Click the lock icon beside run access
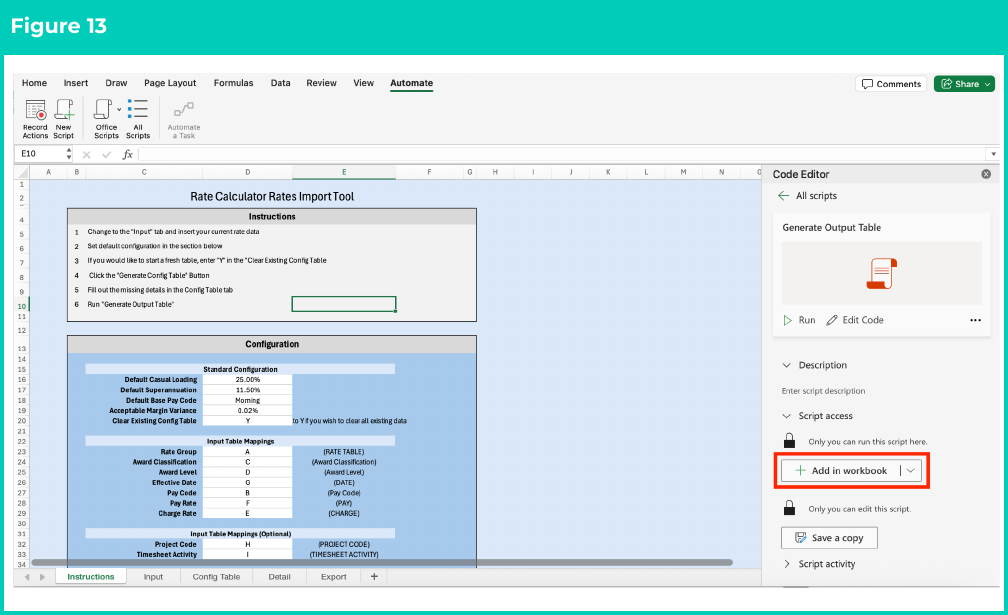Screen dimensions: 1008x615 (x=789, y=441)
